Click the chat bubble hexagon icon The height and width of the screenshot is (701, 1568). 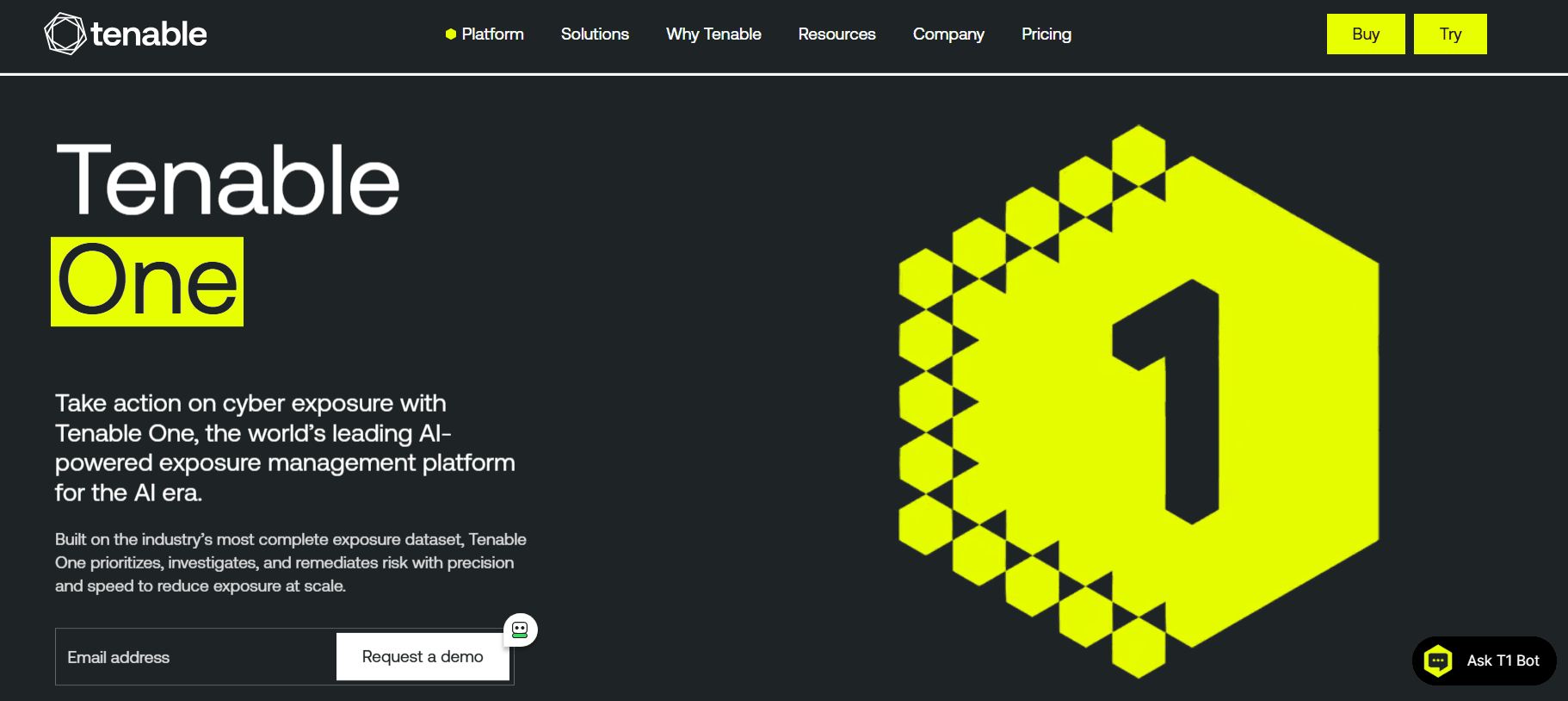(1438, 661)
